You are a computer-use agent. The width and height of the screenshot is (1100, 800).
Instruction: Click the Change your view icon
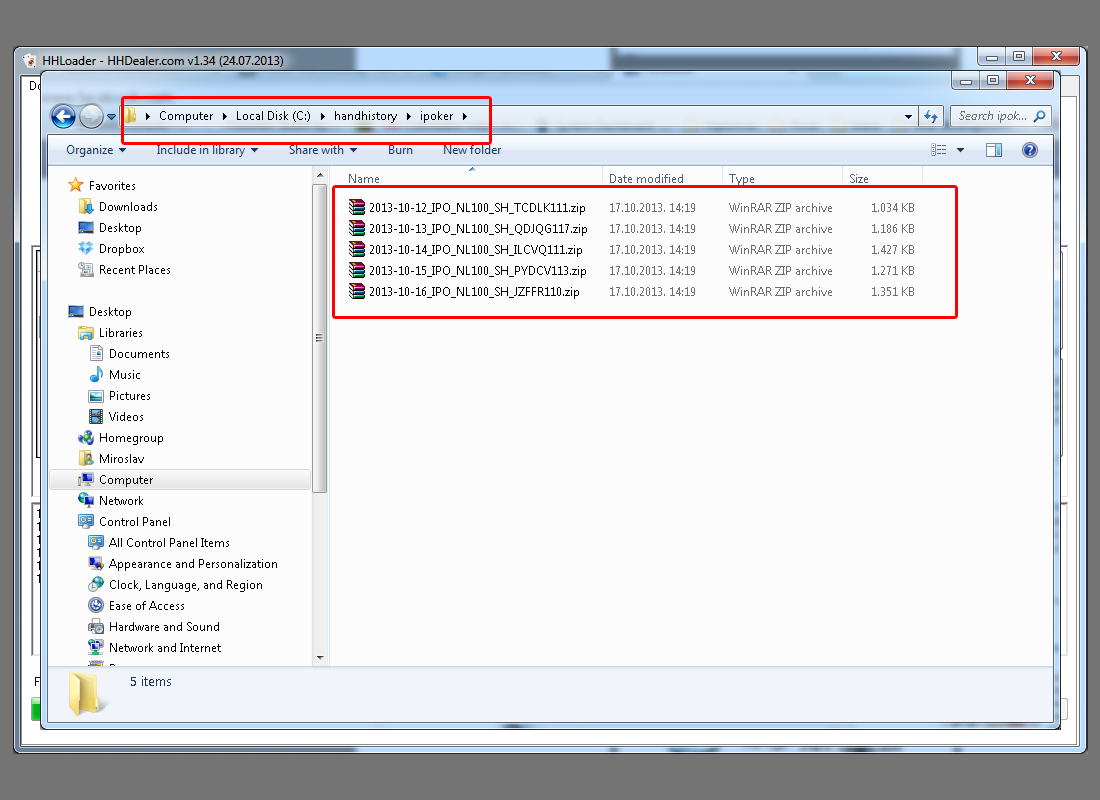pyautogui.click(x=939, y=150)
